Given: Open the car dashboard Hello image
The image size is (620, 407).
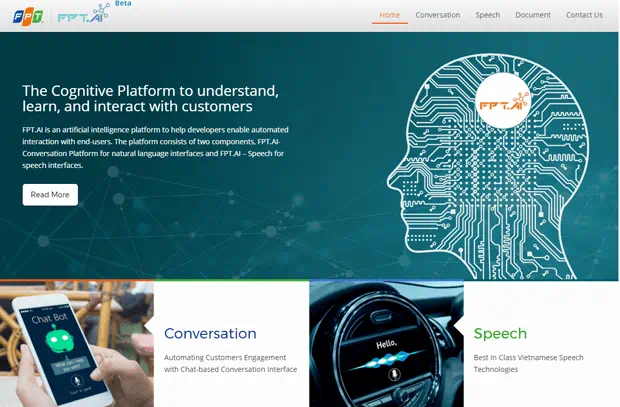Looking at the screenshot, I should pos(386,343).
